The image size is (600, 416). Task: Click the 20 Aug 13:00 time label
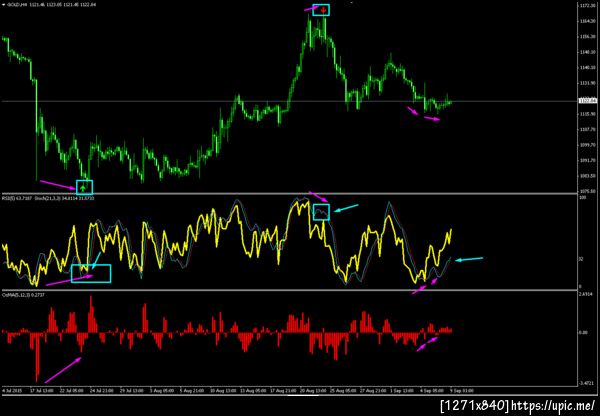311,392
